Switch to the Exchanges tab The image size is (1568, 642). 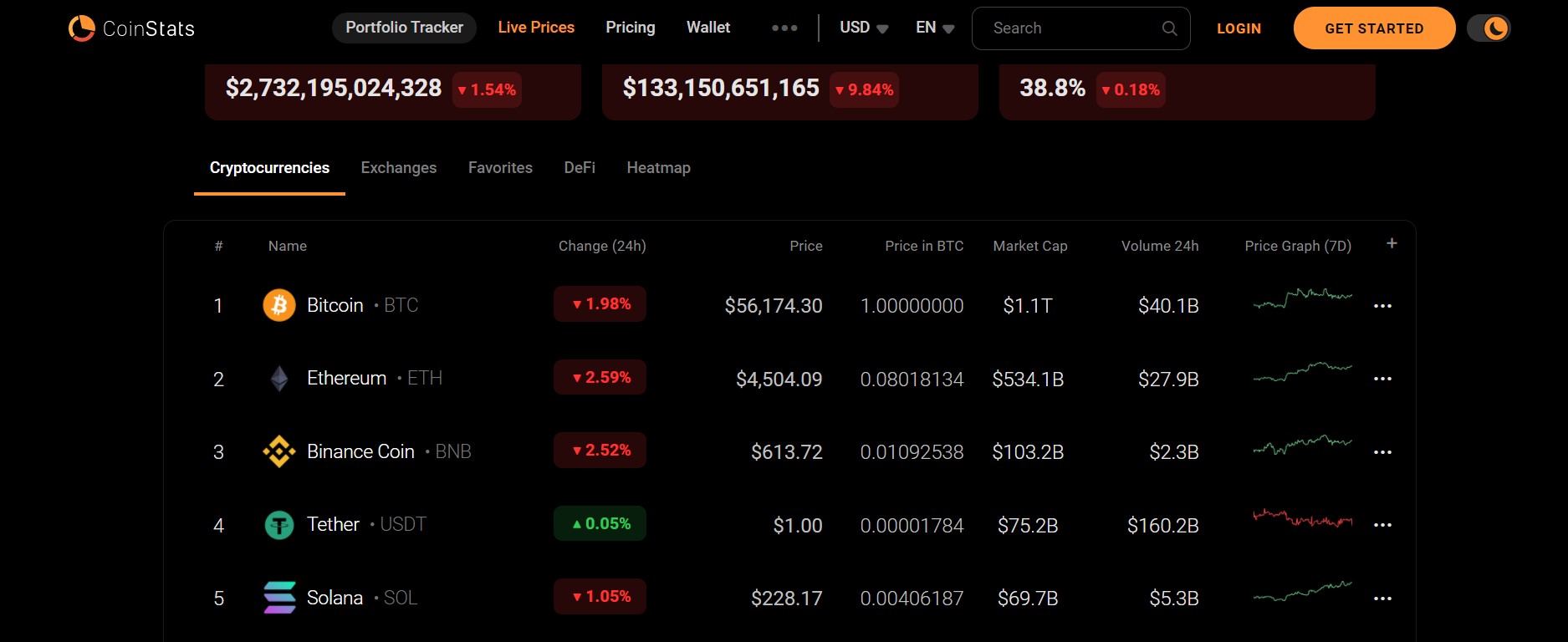pos(399,168)
